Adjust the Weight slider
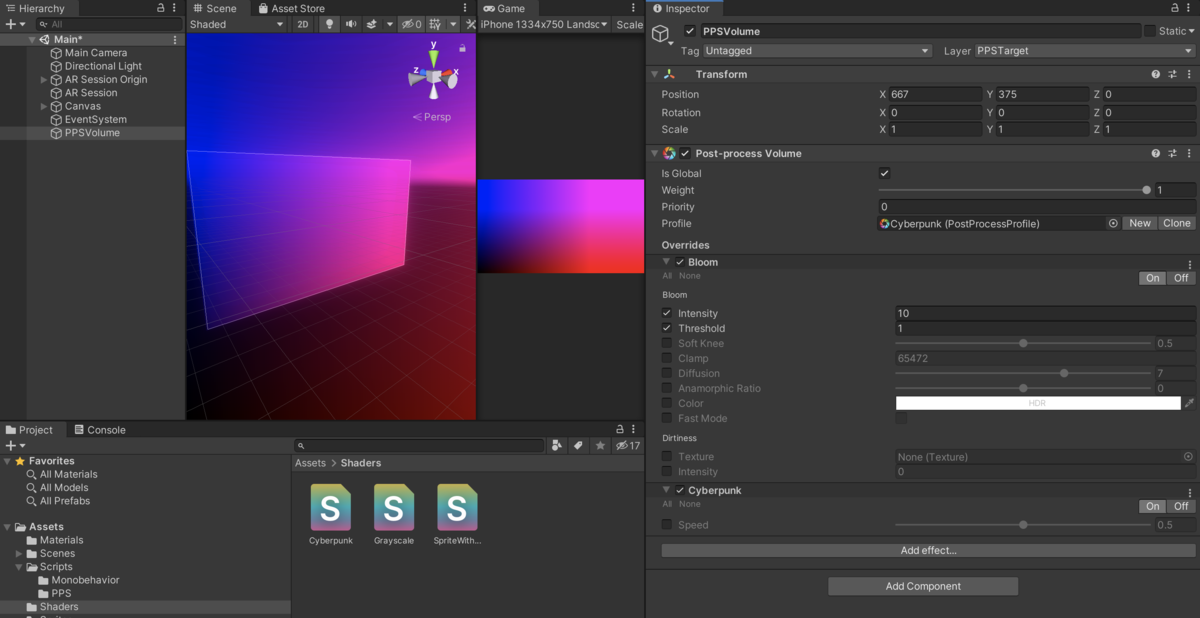The width and height of the screenshot is (1200, 618). coord(1015,190)
